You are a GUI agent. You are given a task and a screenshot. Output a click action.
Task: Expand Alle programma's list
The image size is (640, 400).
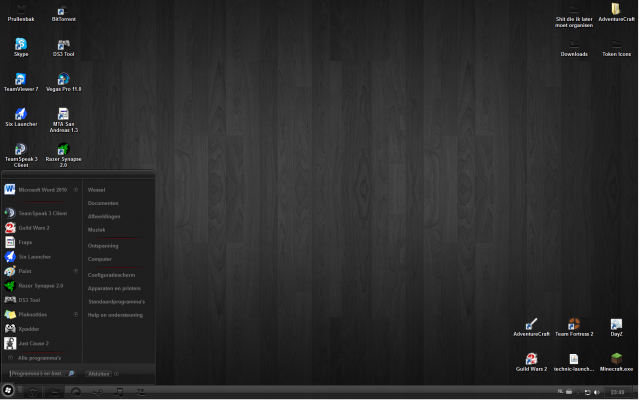tap(38, 357)
